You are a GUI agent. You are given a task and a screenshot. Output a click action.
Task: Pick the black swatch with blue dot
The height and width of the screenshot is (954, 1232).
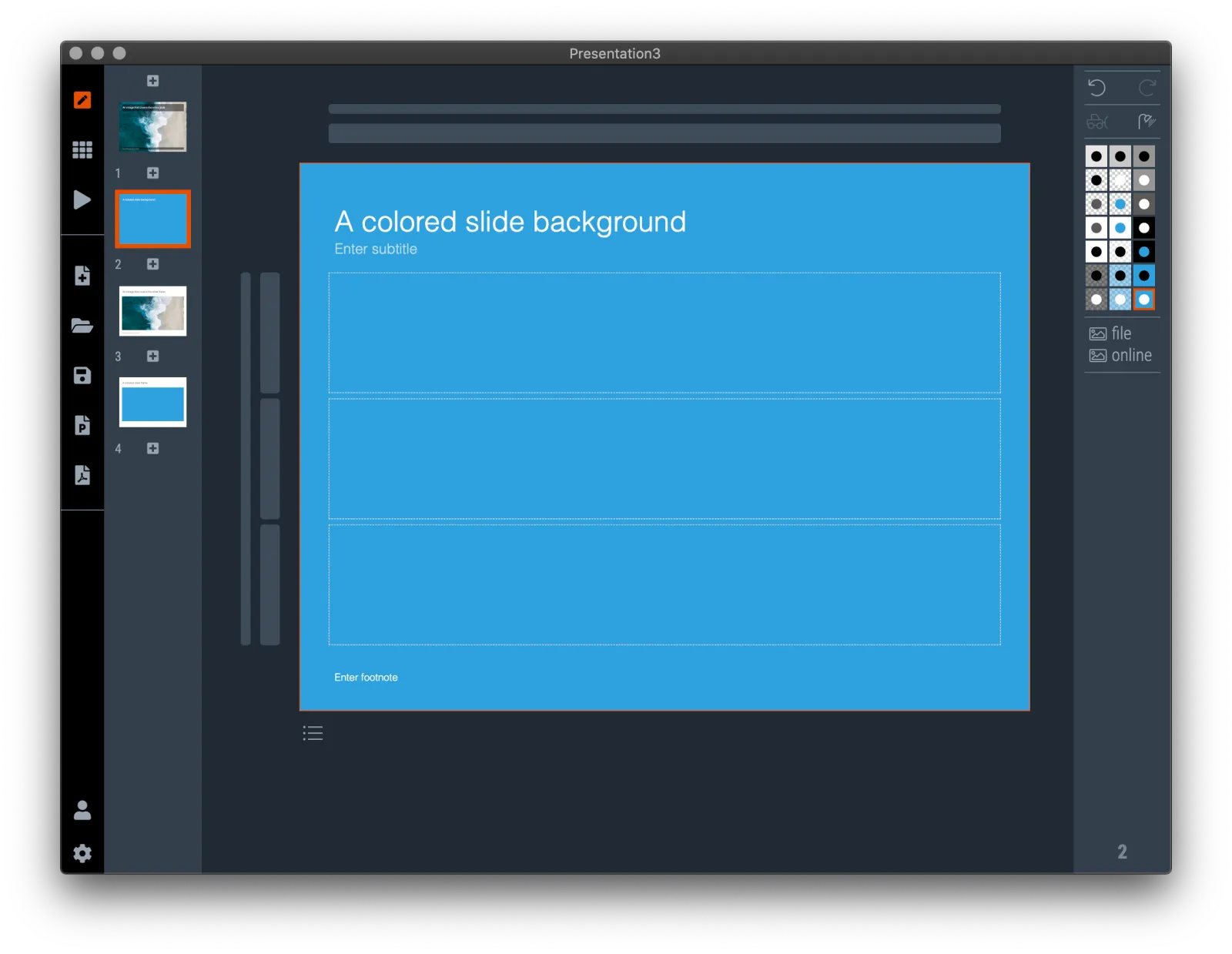point(1144,252)
